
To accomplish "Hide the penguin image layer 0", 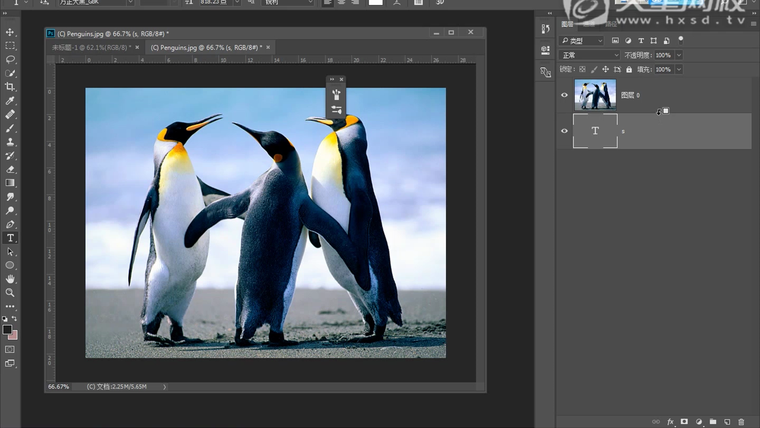I will click(x=564, y=95).
